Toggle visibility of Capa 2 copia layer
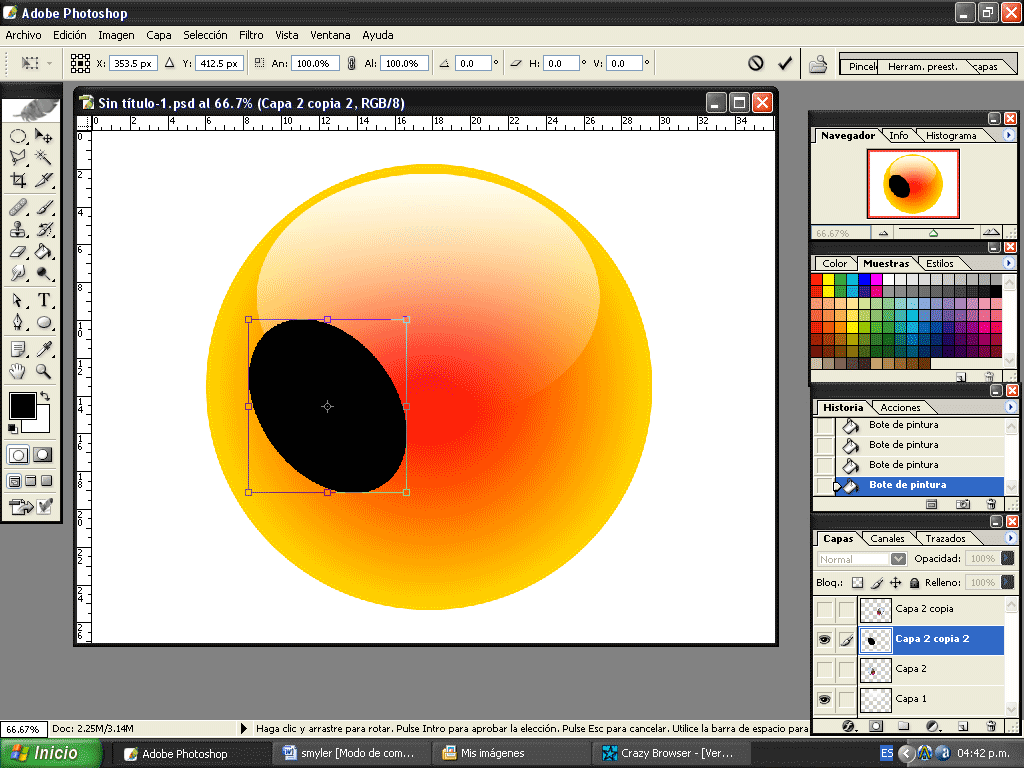Viewport: 1024px width, 768px height. pyautogui.click(x=825, y=609)
